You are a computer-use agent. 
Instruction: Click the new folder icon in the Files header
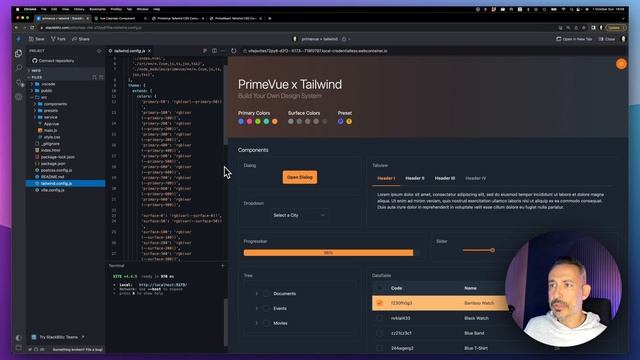(101, 77)
